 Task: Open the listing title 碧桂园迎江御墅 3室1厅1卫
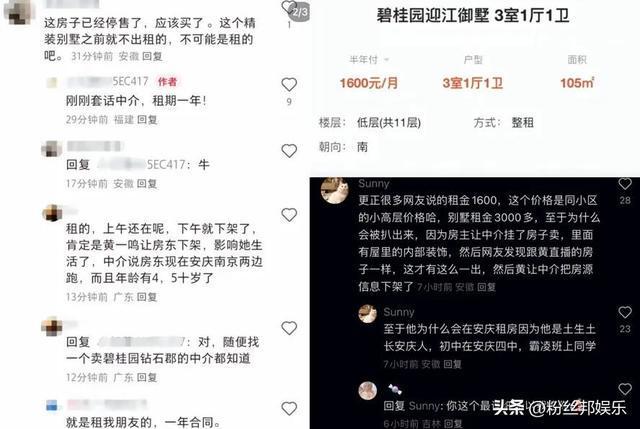[x=473, y=16]
